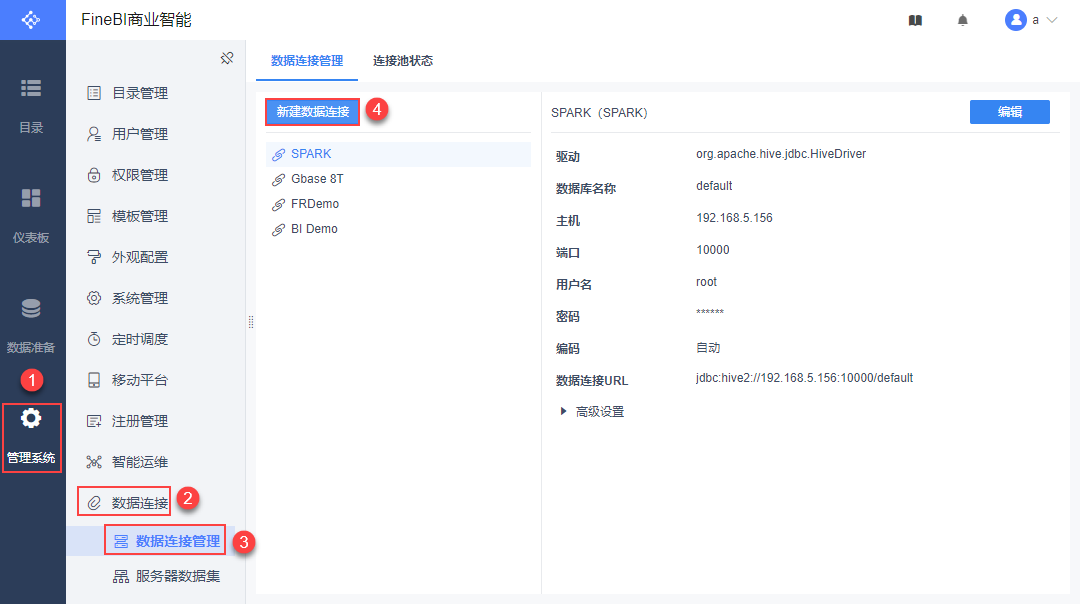Screen dimensions: 1080x604
Task: Open the 目录 directory sidebar icon
Action: (x=31, y=88)
